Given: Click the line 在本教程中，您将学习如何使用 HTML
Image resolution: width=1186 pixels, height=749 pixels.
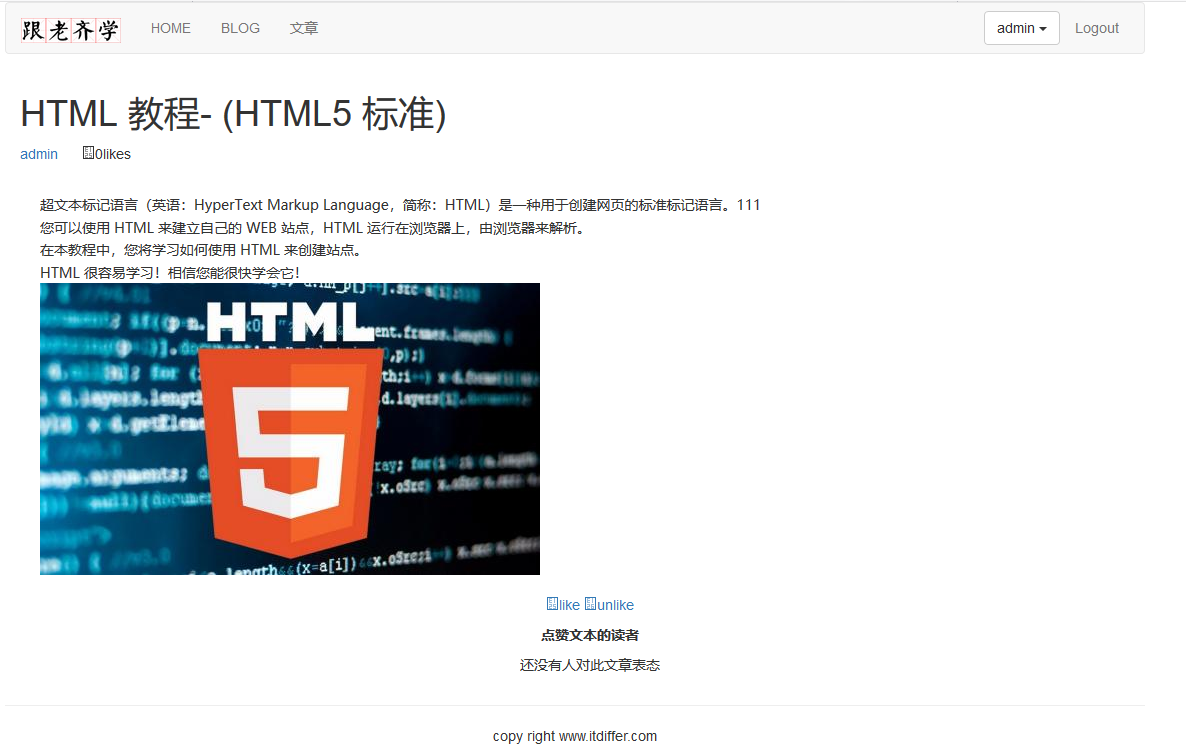Looking at the screenshot, I should 201,250.
